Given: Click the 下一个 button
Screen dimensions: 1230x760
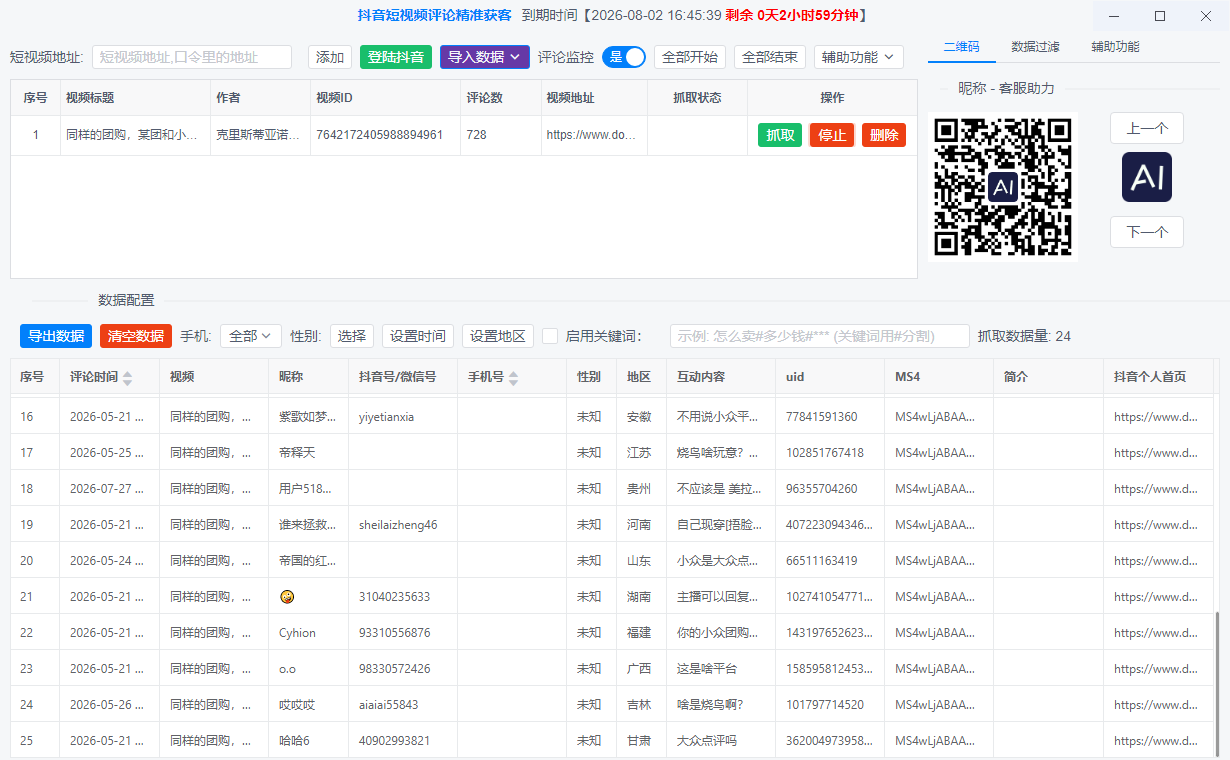Looking at the screenshot, I should tap(1147, 232).
